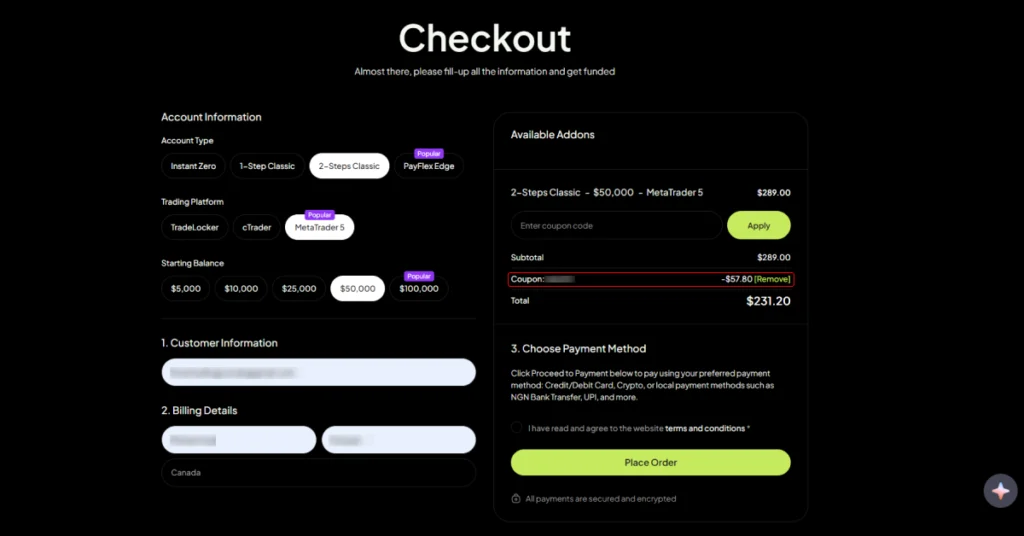Viewport: 1024px width, 536px height.
Task: Select the $10,000 starting balance
Action: 241,289
